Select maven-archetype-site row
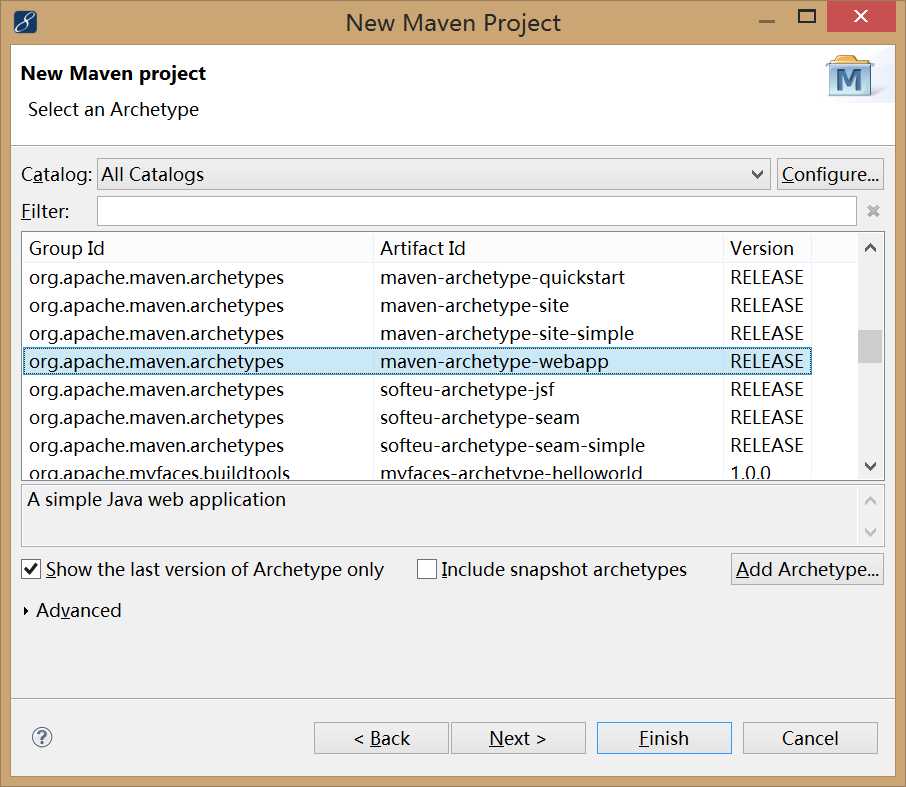 click(x=417, y=305)
